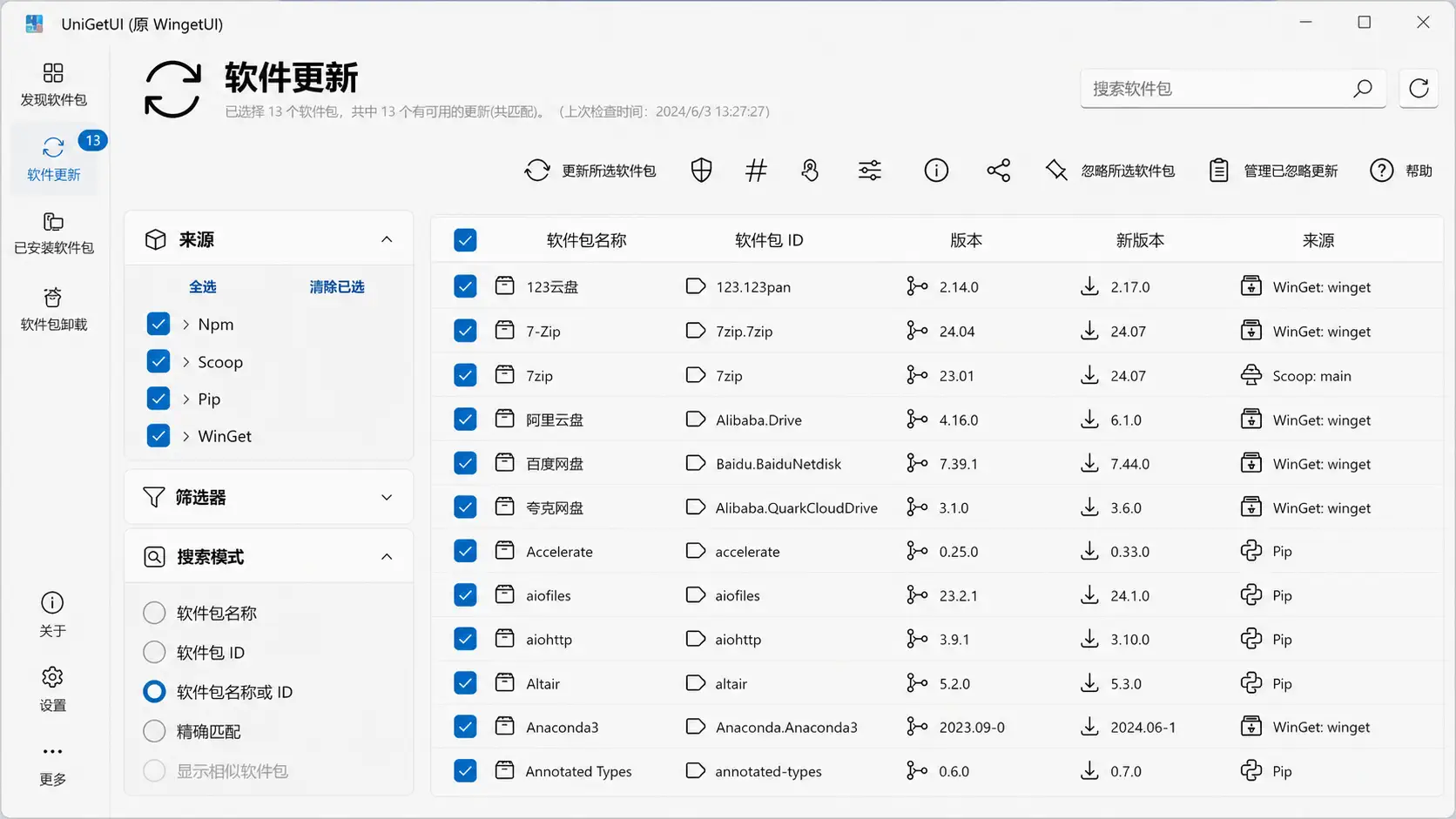Click the Pip source icon for Accelerate
The height and width of the screenshot is (819, 1456).
tap(1251, 550)
